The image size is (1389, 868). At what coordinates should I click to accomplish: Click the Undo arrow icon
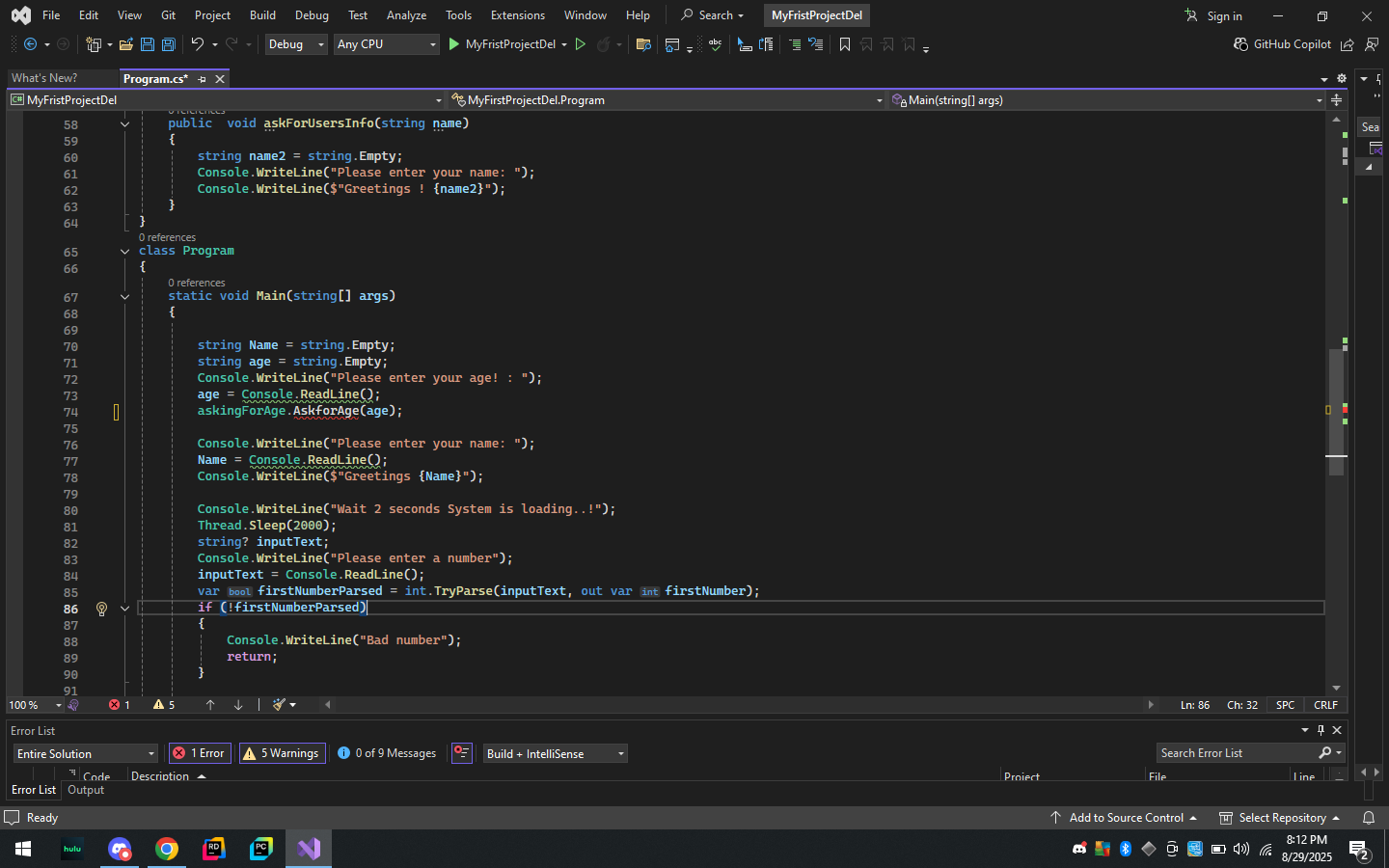point(197,44)
